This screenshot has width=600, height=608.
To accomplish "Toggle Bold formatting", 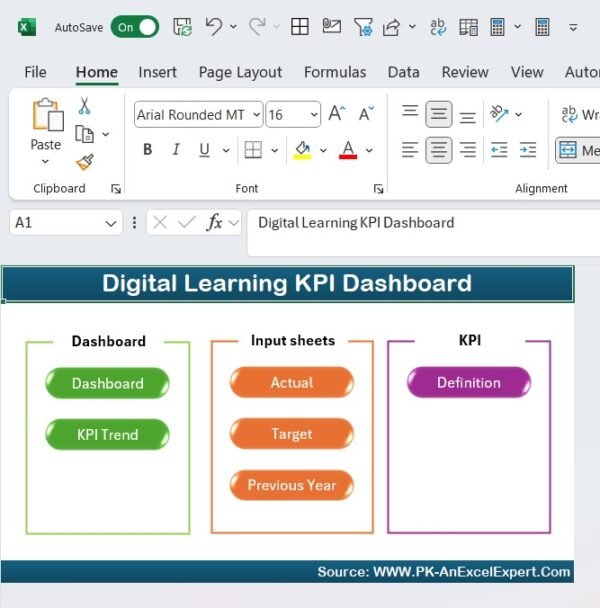I will click(147, 150).
